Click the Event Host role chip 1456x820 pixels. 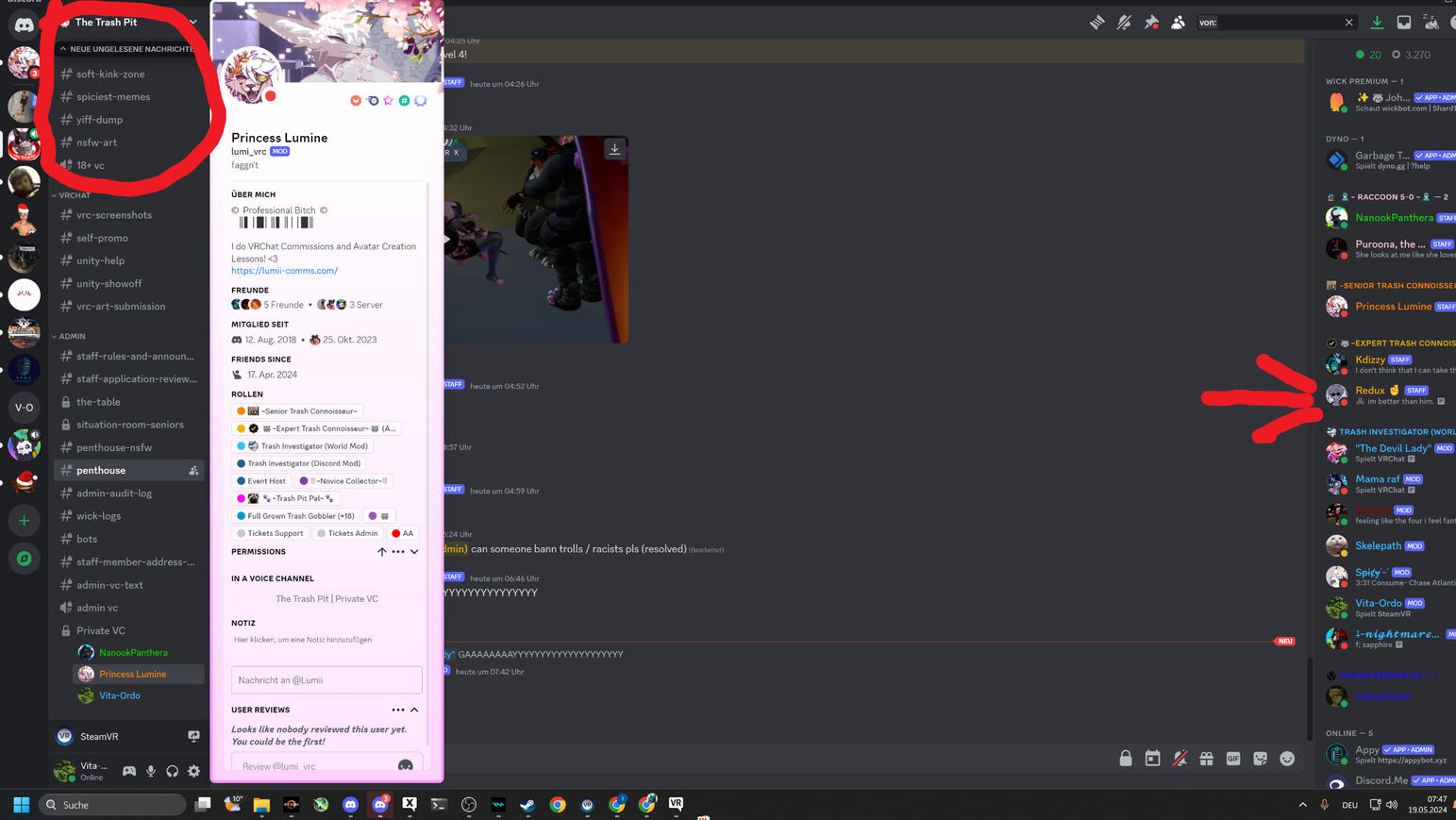point(260,481)
